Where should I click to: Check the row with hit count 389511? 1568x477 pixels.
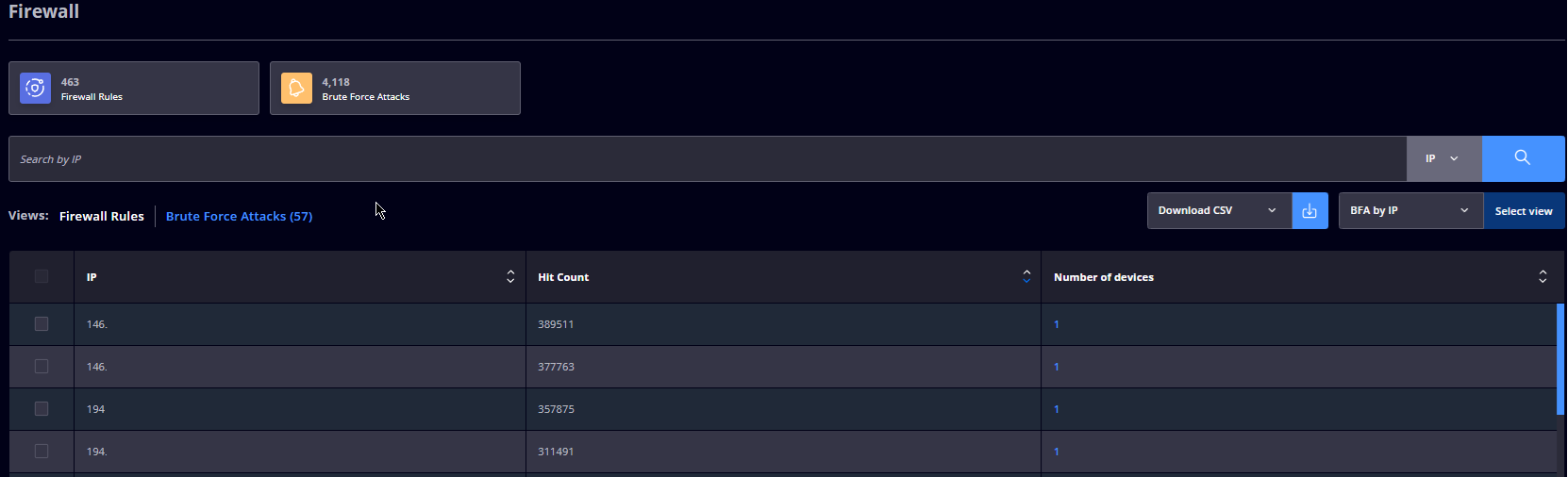tap(42, 323)
